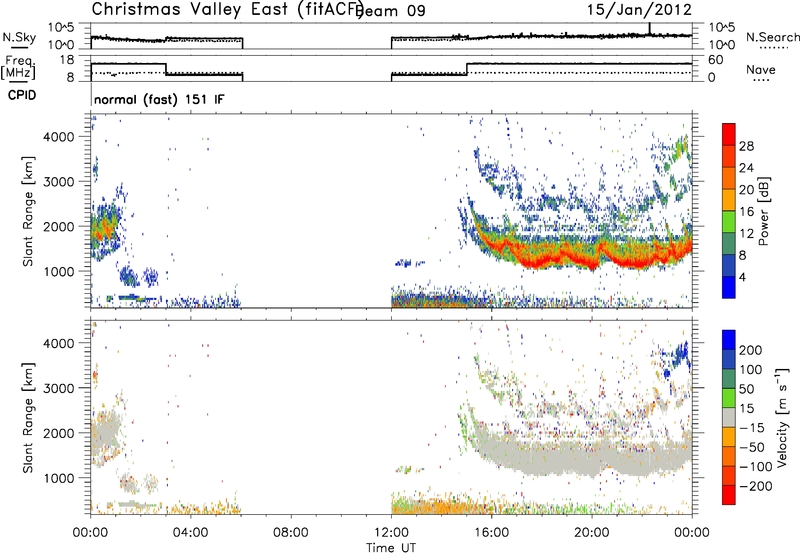This screenshot has height=554, width=800.
Task: Click the 28 label on Power colorbar
Action: click(746, 146)
